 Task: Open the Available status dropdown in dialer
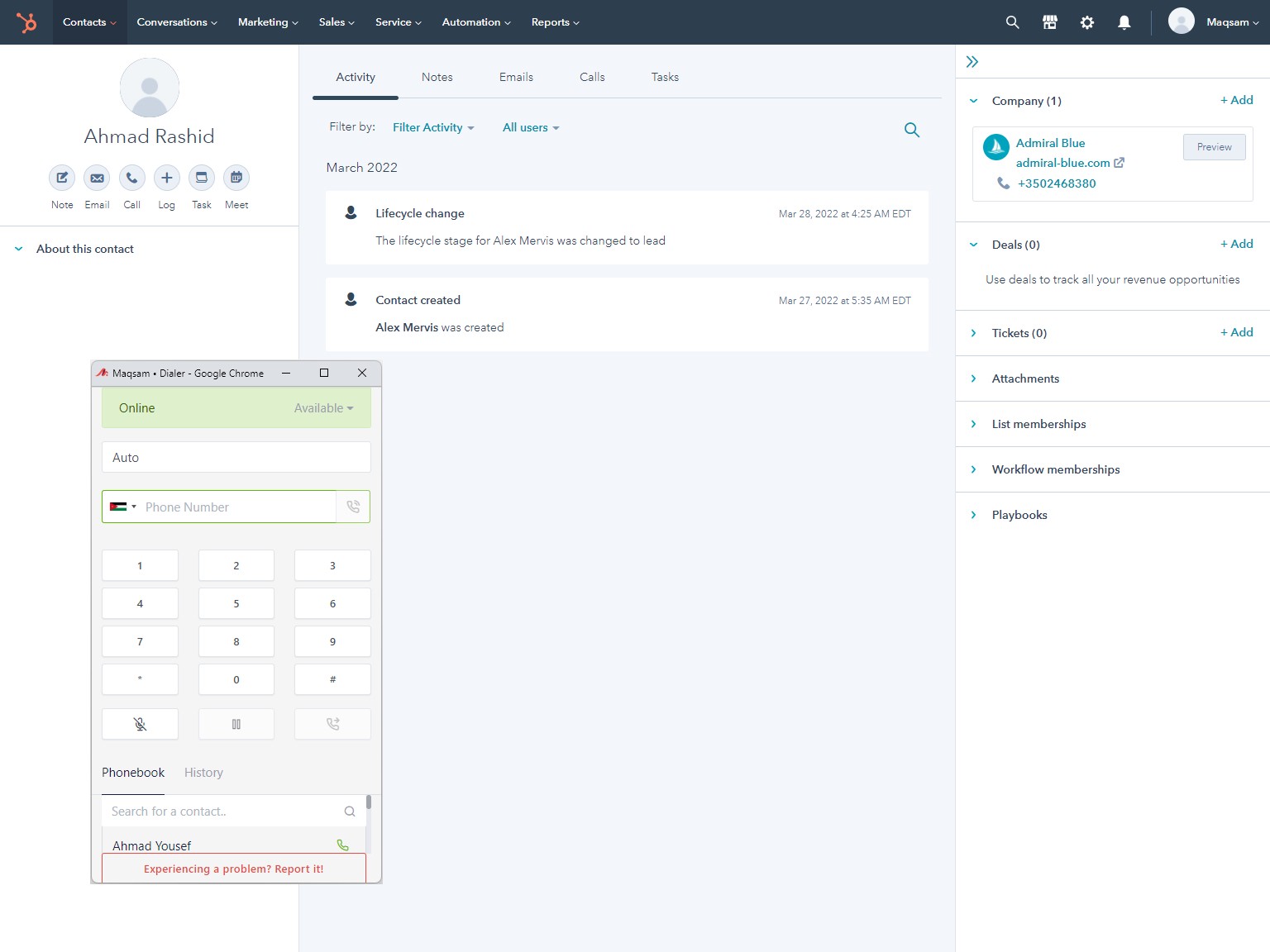point(323,408)
